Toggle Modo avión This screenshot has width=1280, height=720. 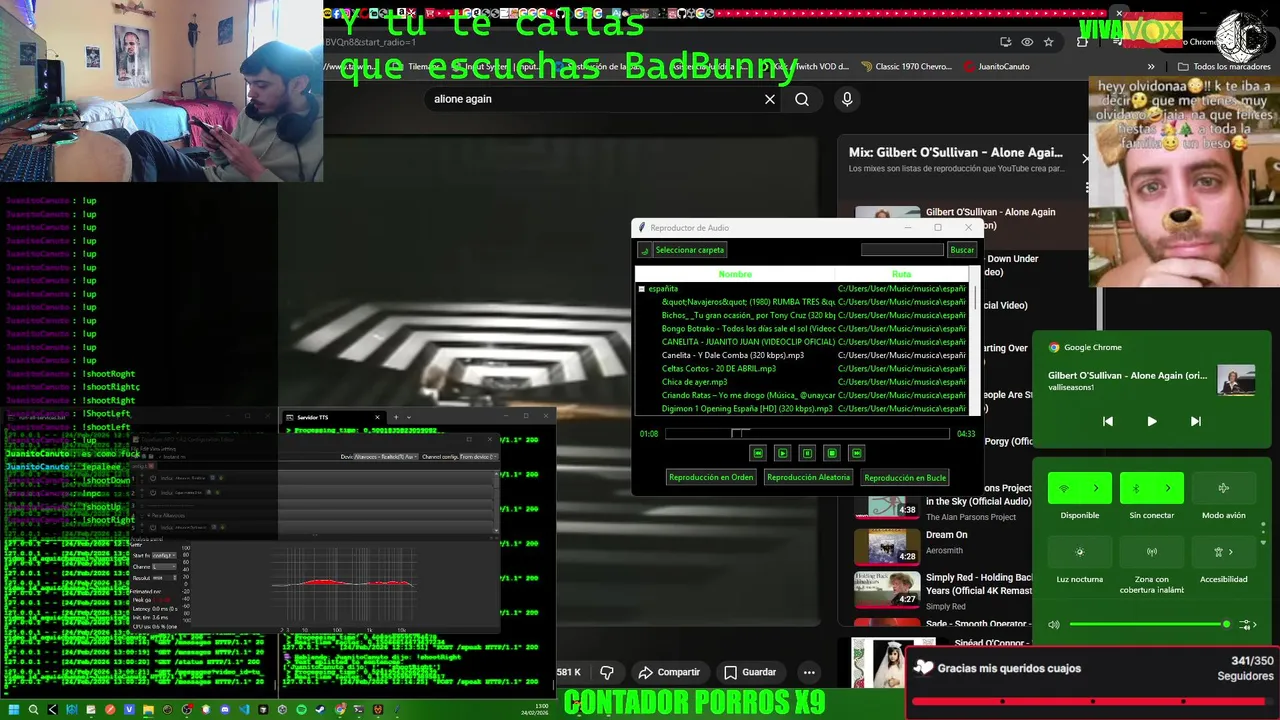point(1223,488)
